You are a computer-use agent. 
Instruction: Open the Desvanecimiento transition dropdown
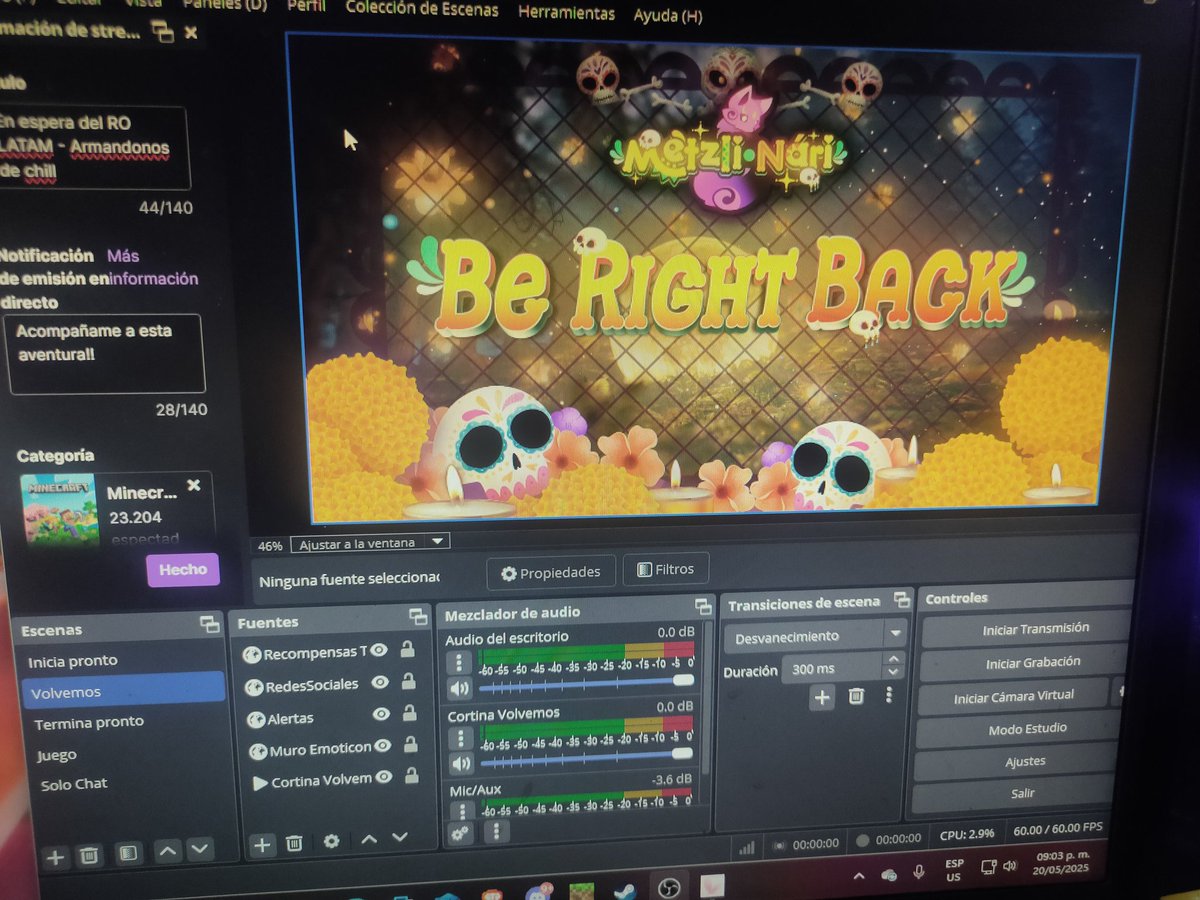[x=895, y=636]
